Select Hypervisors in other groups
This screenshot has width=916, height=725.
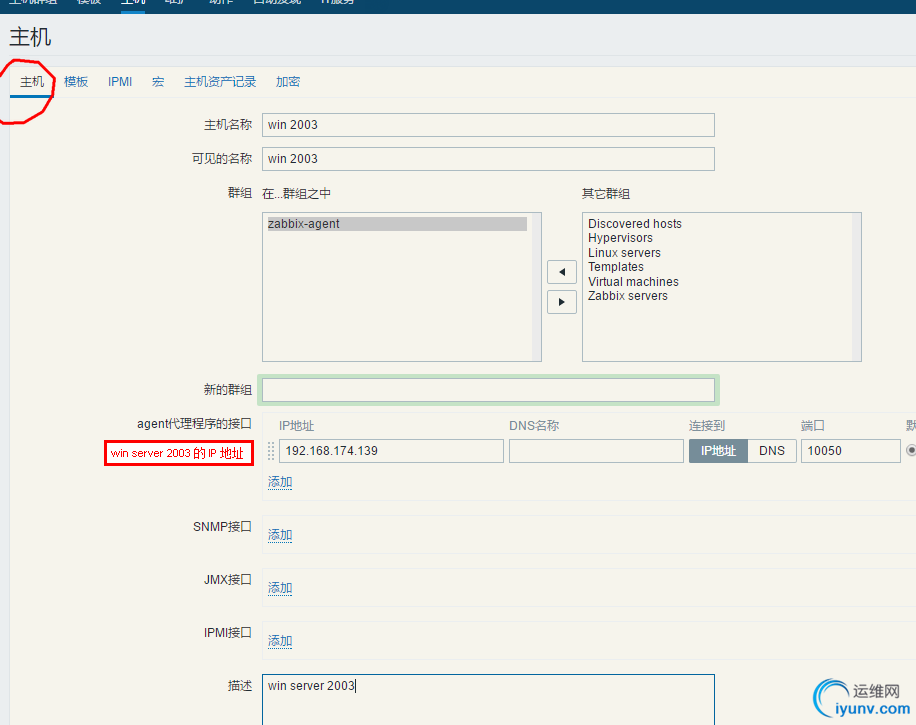pyautogui.click(x=620, y=238)
